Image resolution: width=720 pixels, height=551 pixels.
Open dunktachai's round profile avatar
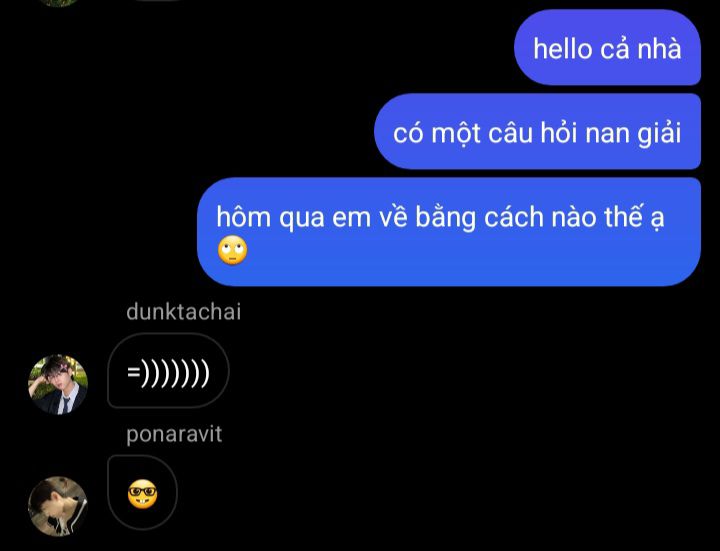[x=58, y=384]
